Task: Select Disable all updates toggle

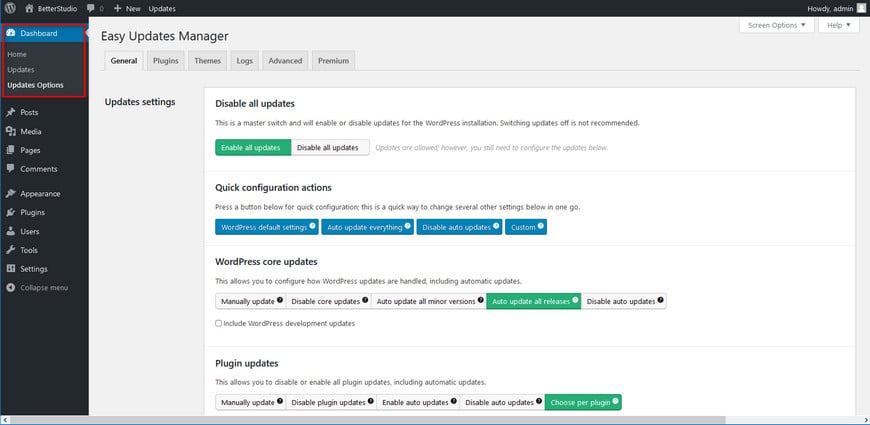Action: tap(330, 148)
